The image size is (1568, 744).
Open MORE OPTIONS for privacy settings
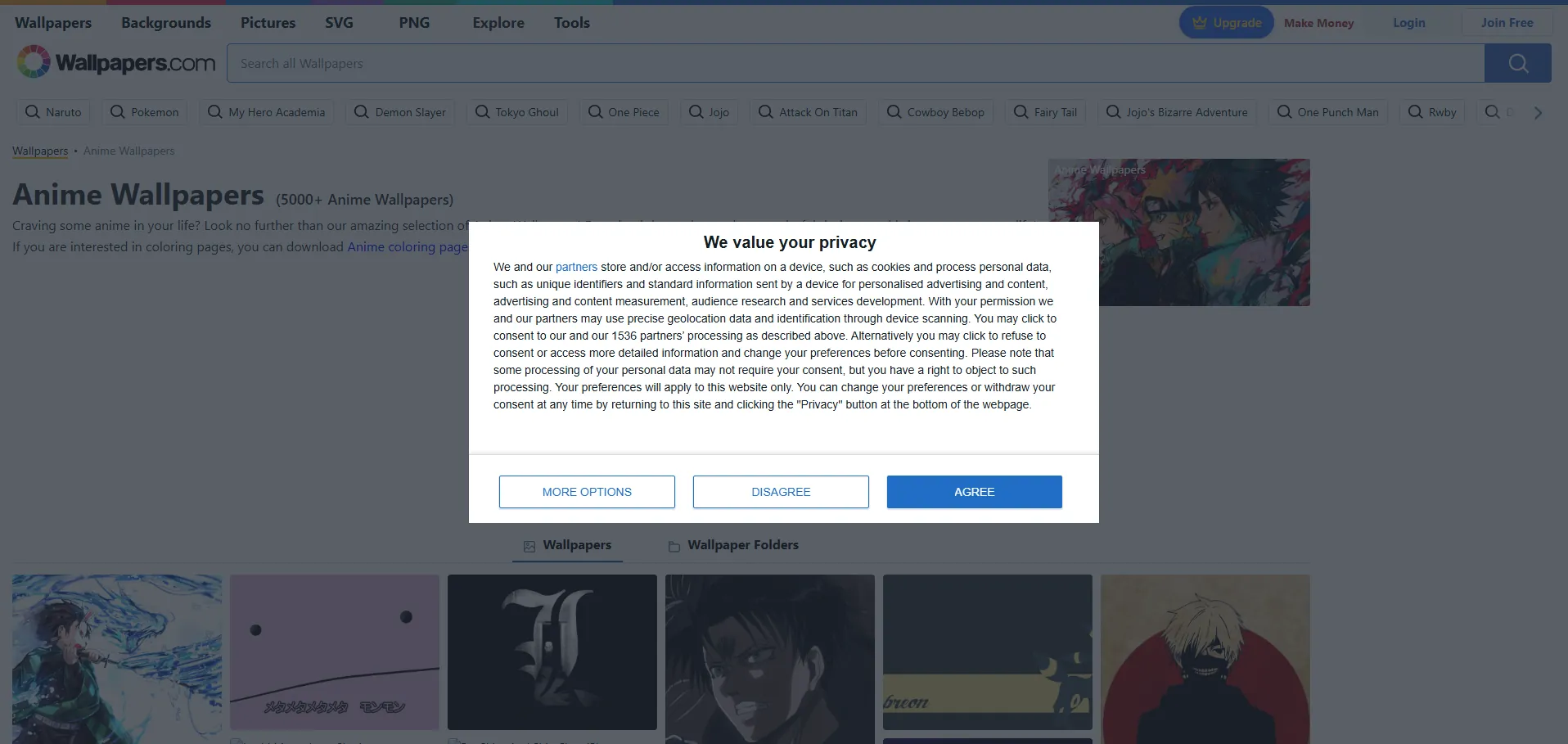[587, 492]
